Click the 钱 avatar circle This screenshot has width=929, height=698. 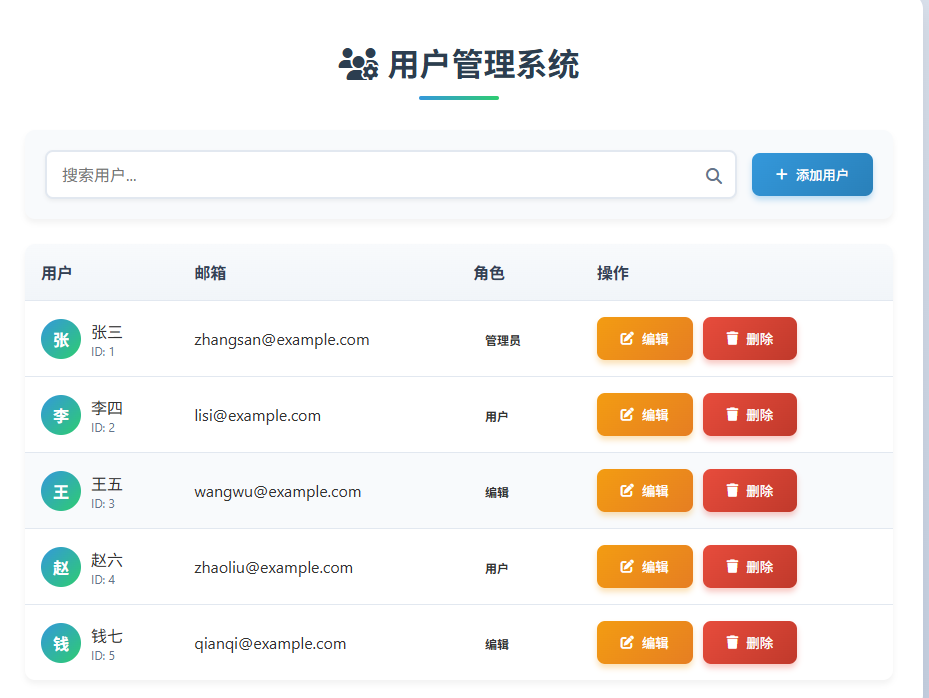pos(61,643)
